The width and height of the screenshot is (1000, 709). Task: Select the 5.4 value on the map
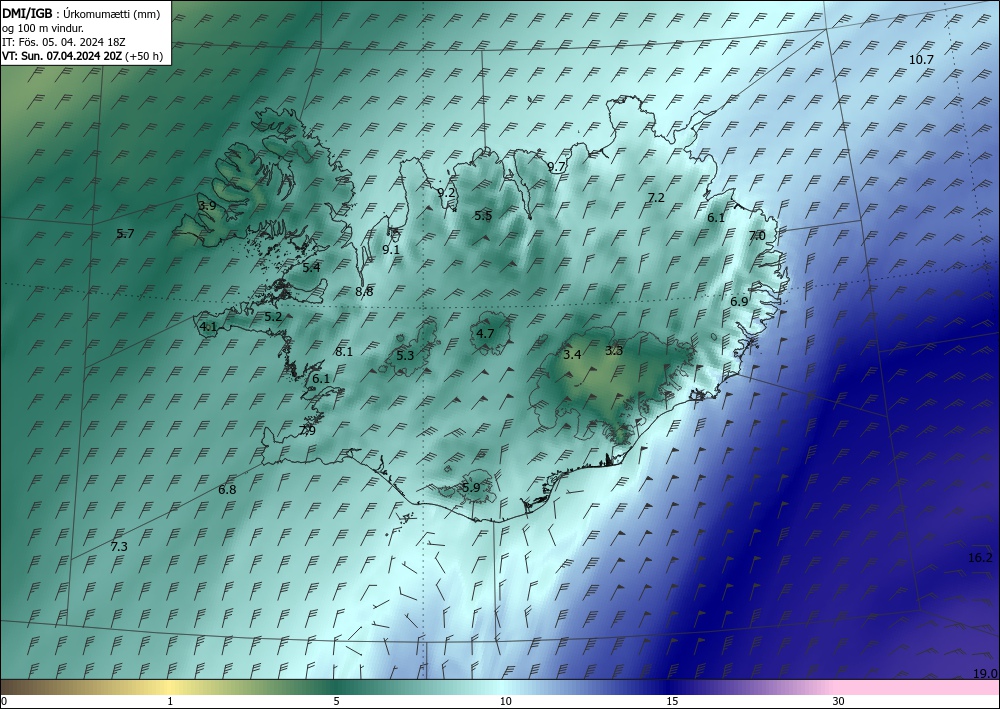coord(311,268)
